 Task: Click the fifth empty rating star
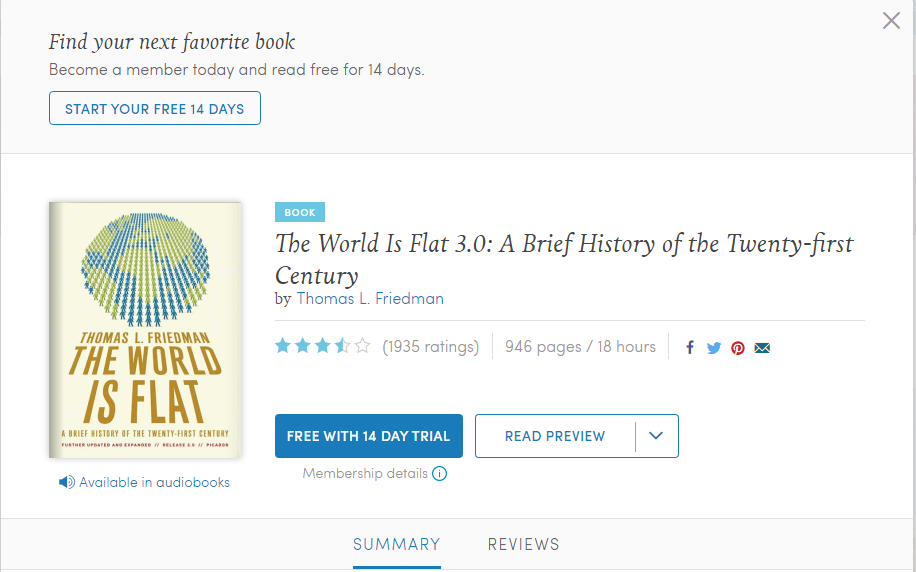(363, 346)
